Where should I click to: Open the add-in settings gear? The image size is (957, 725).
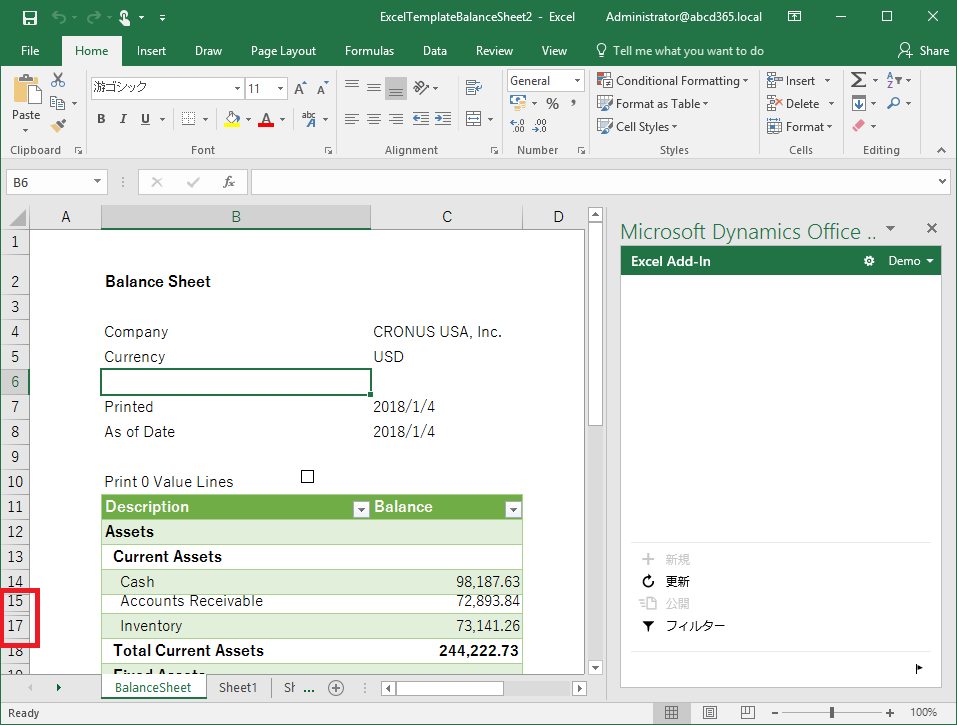tap(869, 261)
